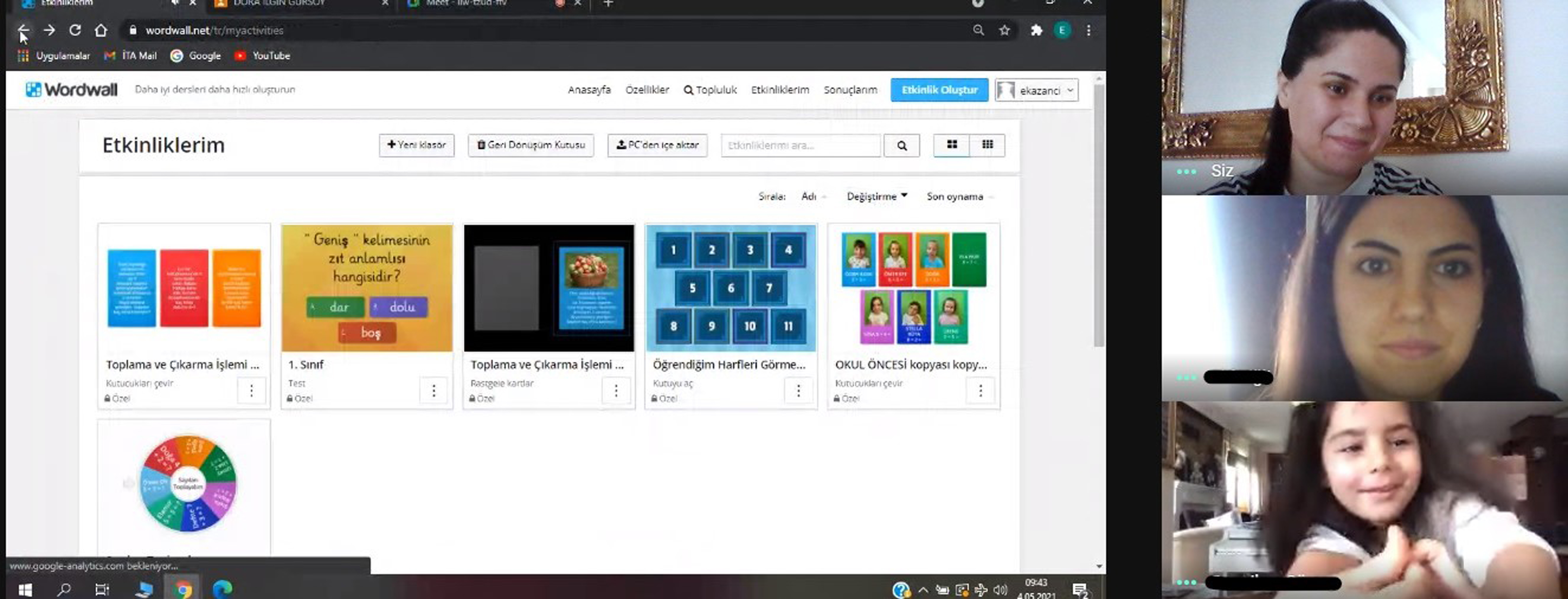
Task: Click the Wordwall logo
Action: [x=72, y=89]
